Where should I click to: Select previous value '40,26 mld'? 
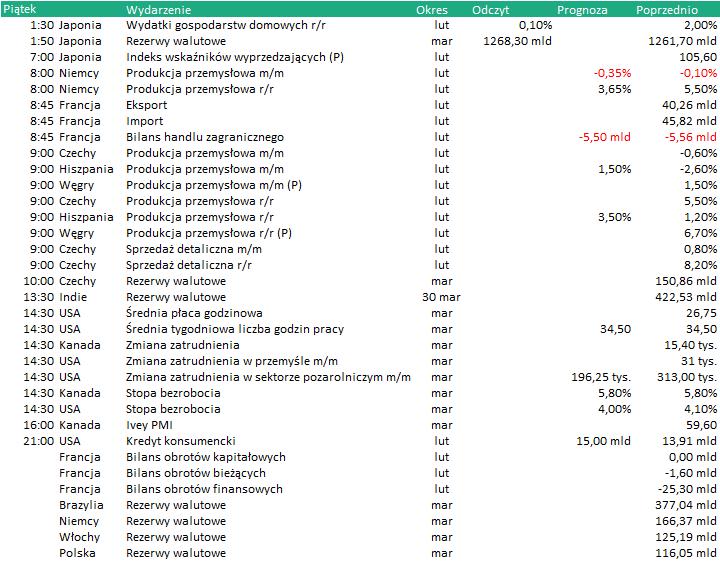pos(689,105)
